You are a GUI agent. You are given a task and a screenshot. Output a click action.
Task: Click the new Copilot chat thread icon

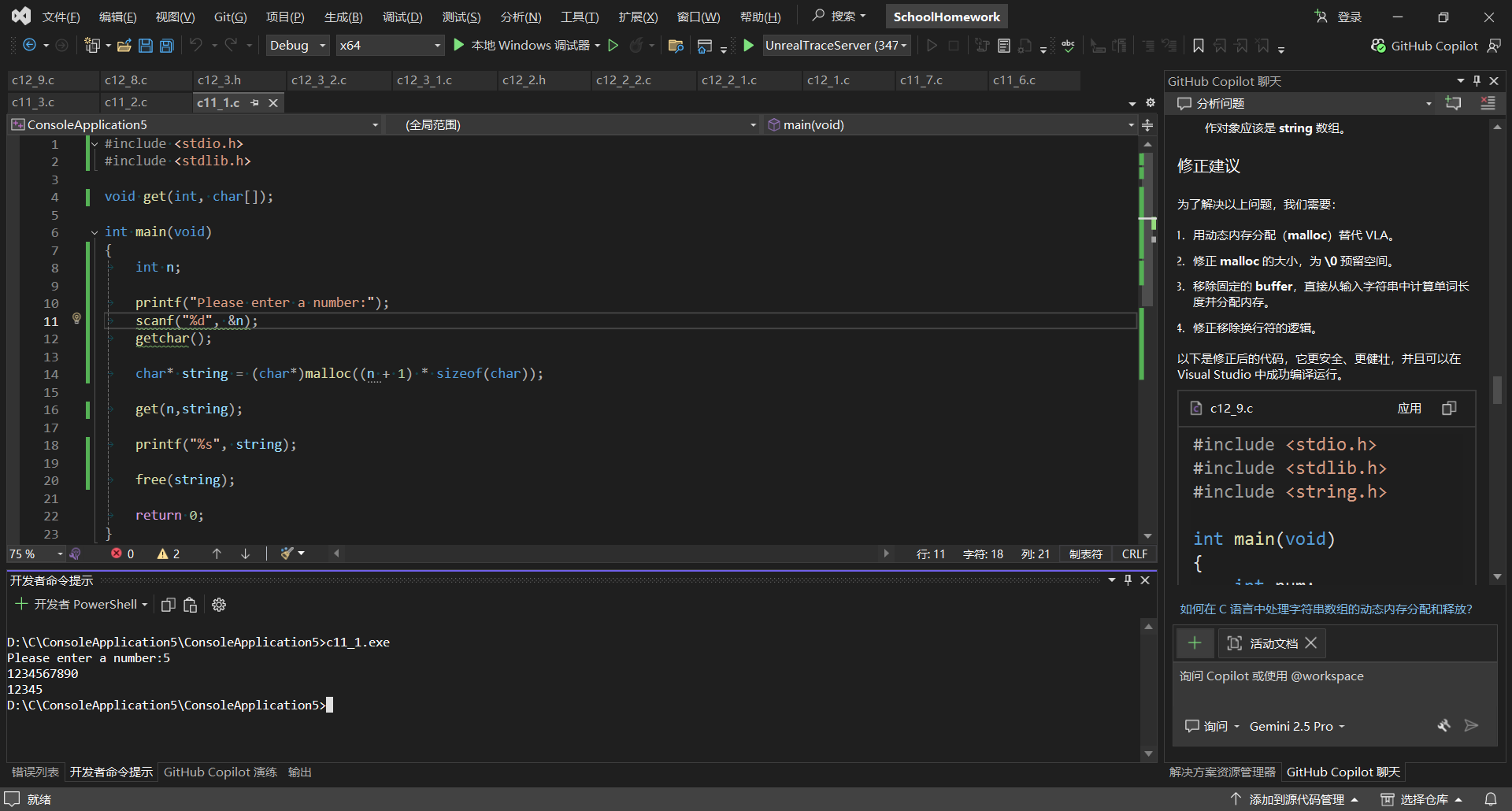(1453, 103)
